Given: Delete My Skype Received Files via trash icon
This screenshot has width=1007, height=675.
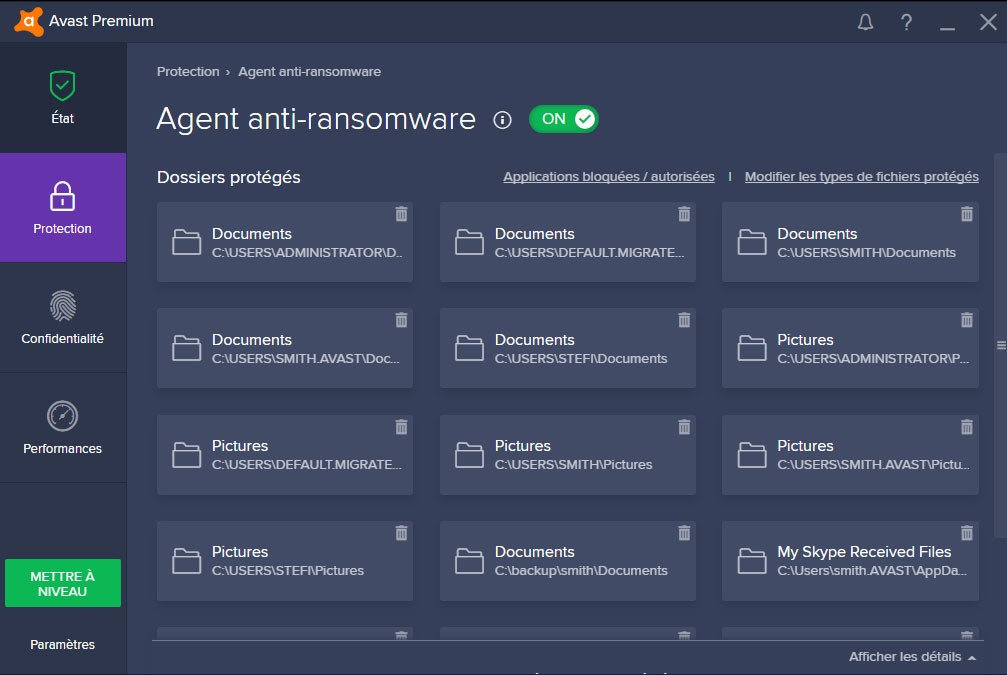Looking at the screenshot, I should click(966, 532).
